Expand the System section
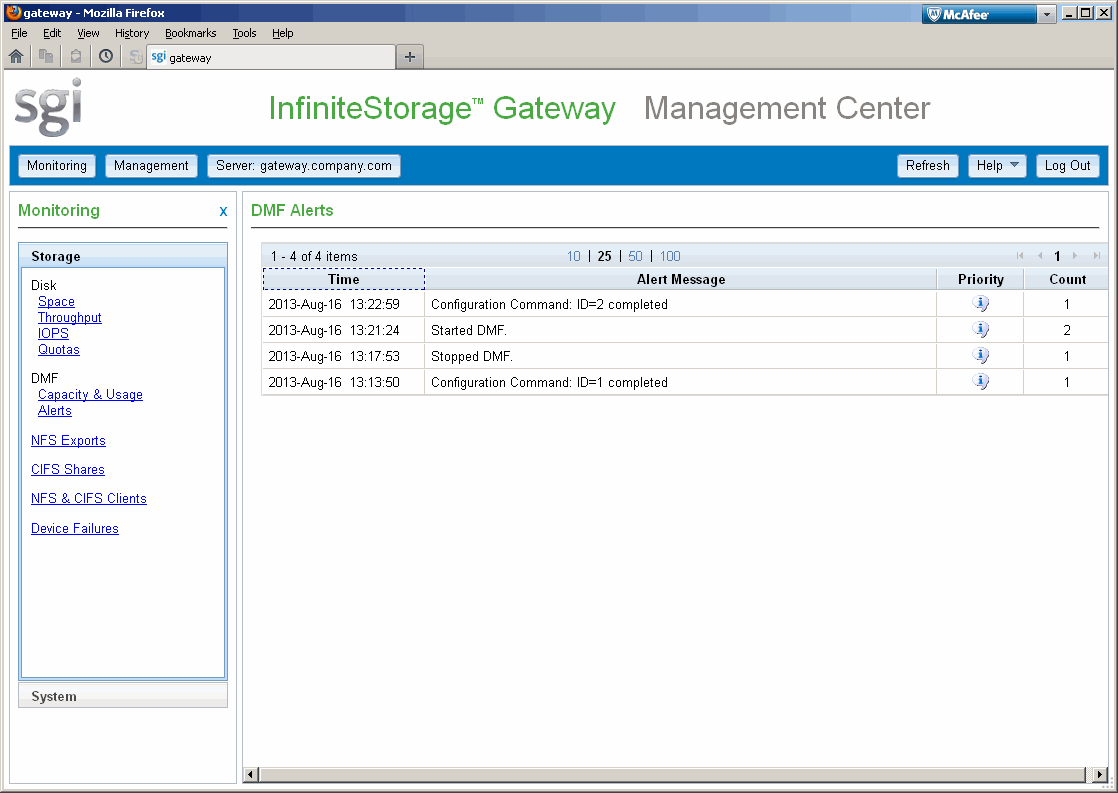1118x793 pixels. point(123,696)
